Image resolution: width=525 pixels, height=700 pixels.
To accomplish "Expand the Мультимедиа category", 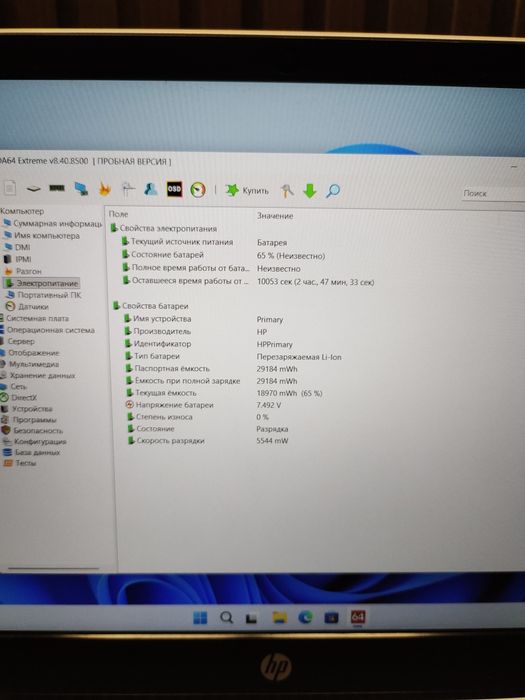I will (x=29, y=364).
